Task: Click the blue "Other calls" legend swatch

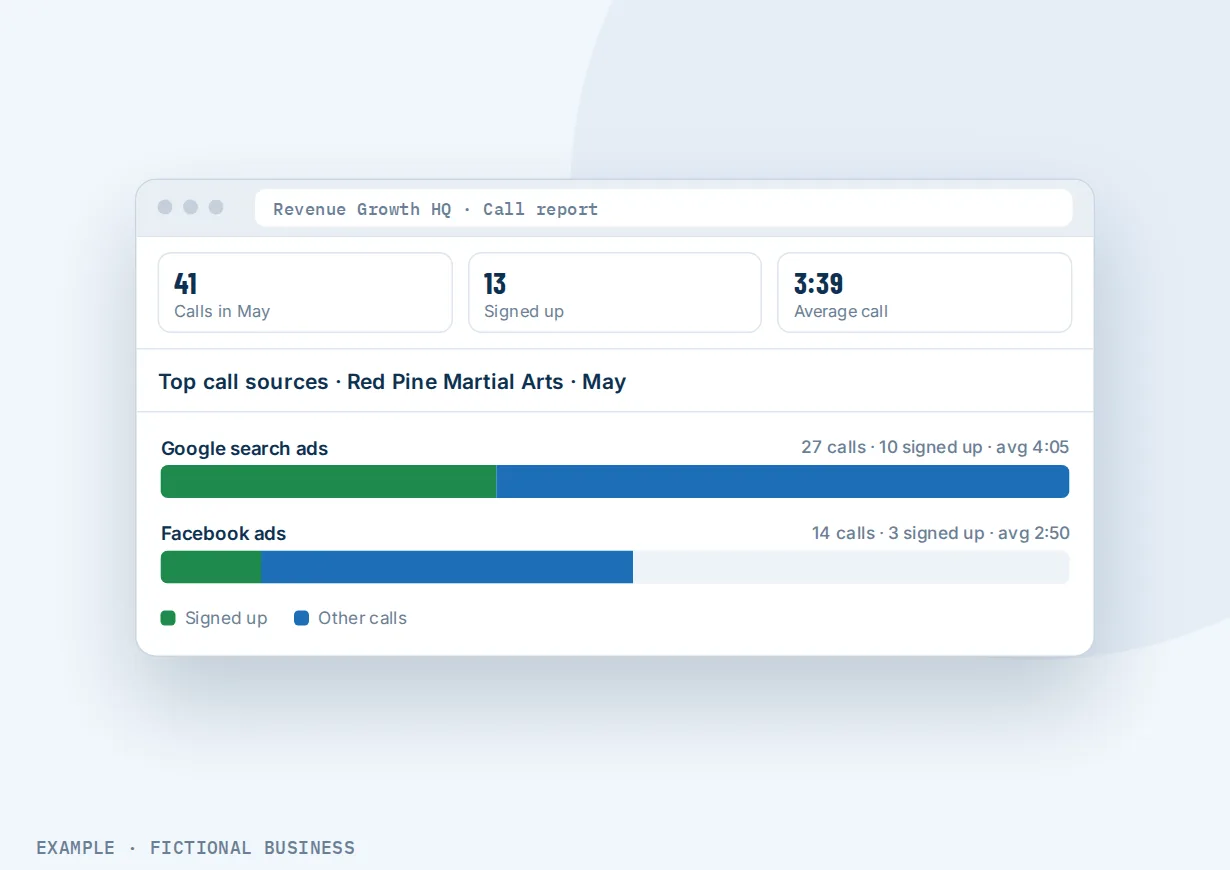Action: coord(301,618)
